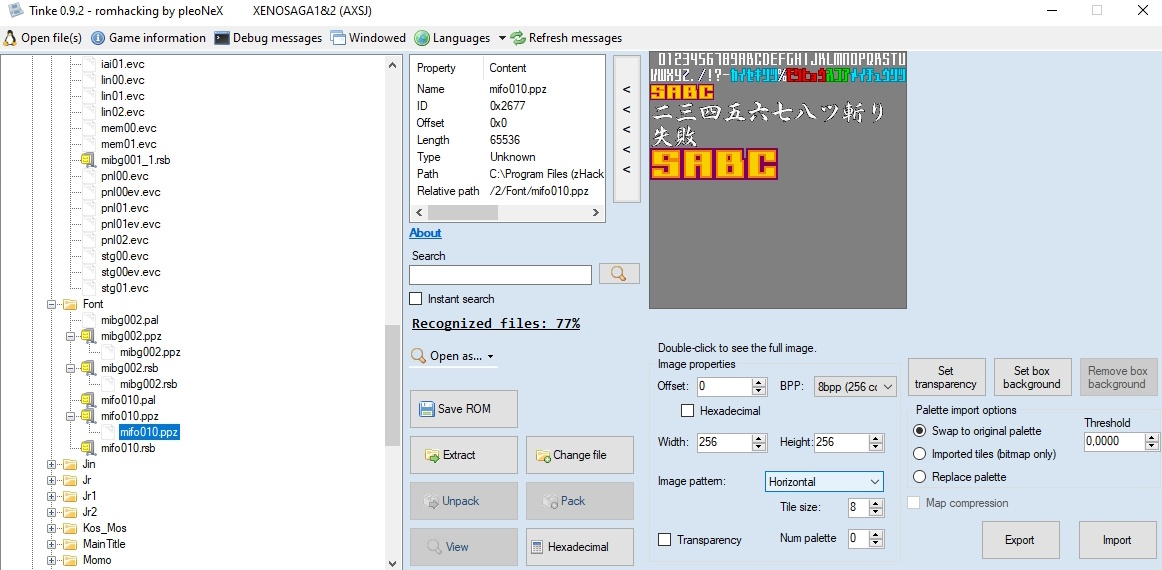Open Game information
1162x570 pixels.
coord(148,38)
